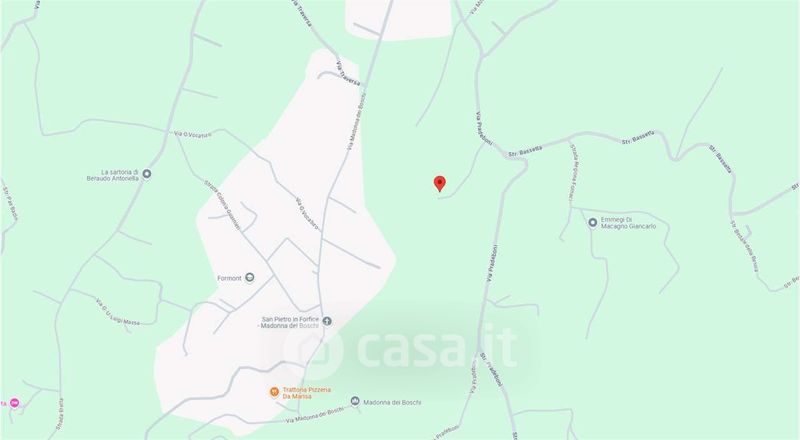Open the Madonna dei Boschi place label

pos(392,402)
